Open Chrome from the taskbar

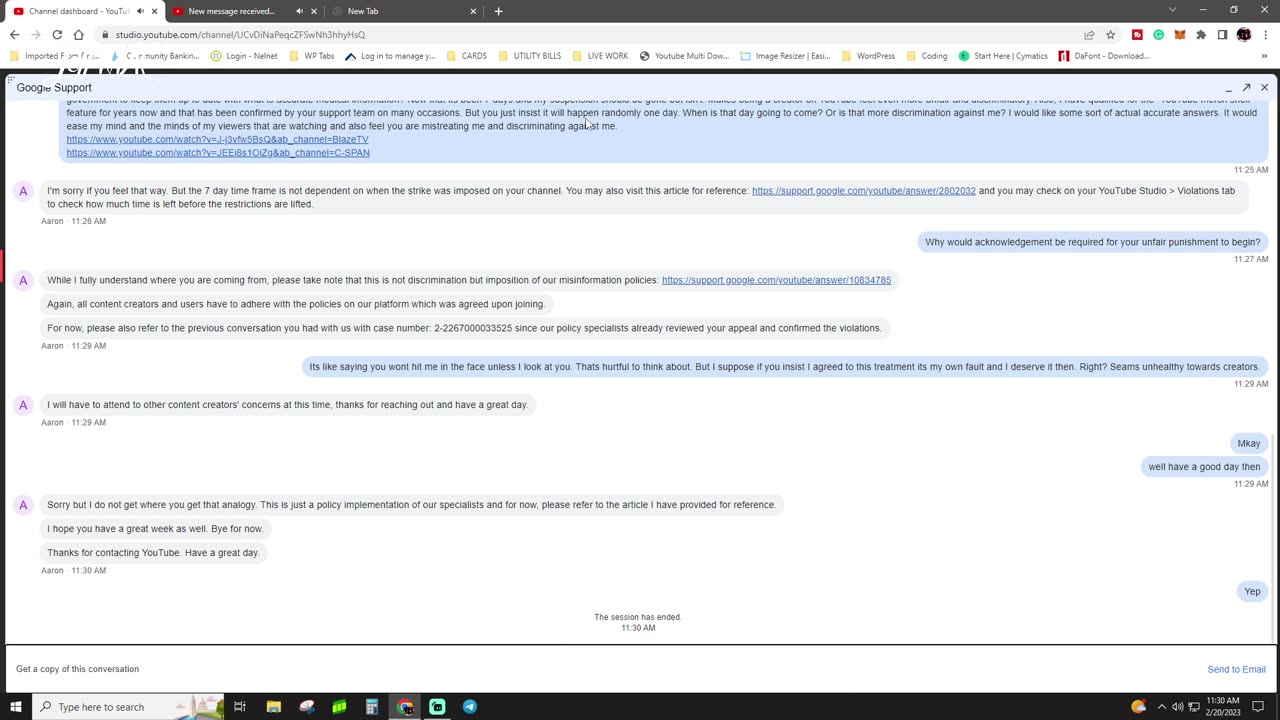click(x=404, y=707)
